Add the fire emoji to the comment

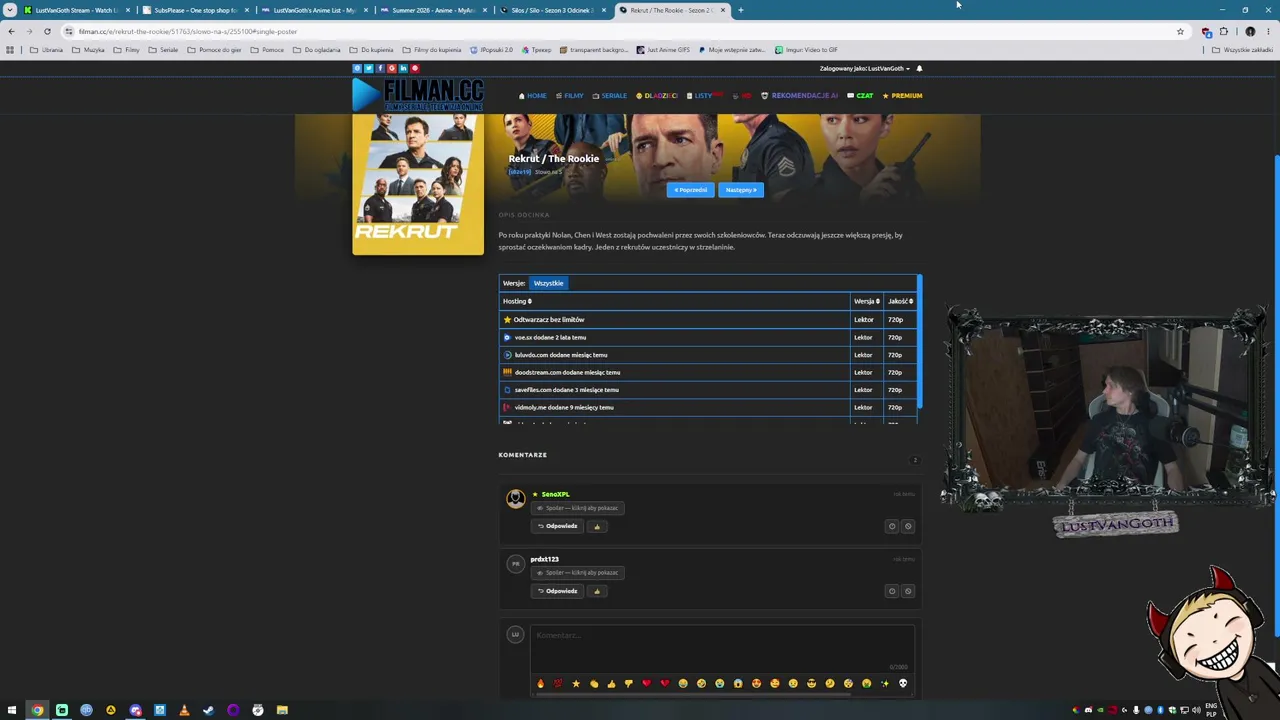tap(540, 684)
